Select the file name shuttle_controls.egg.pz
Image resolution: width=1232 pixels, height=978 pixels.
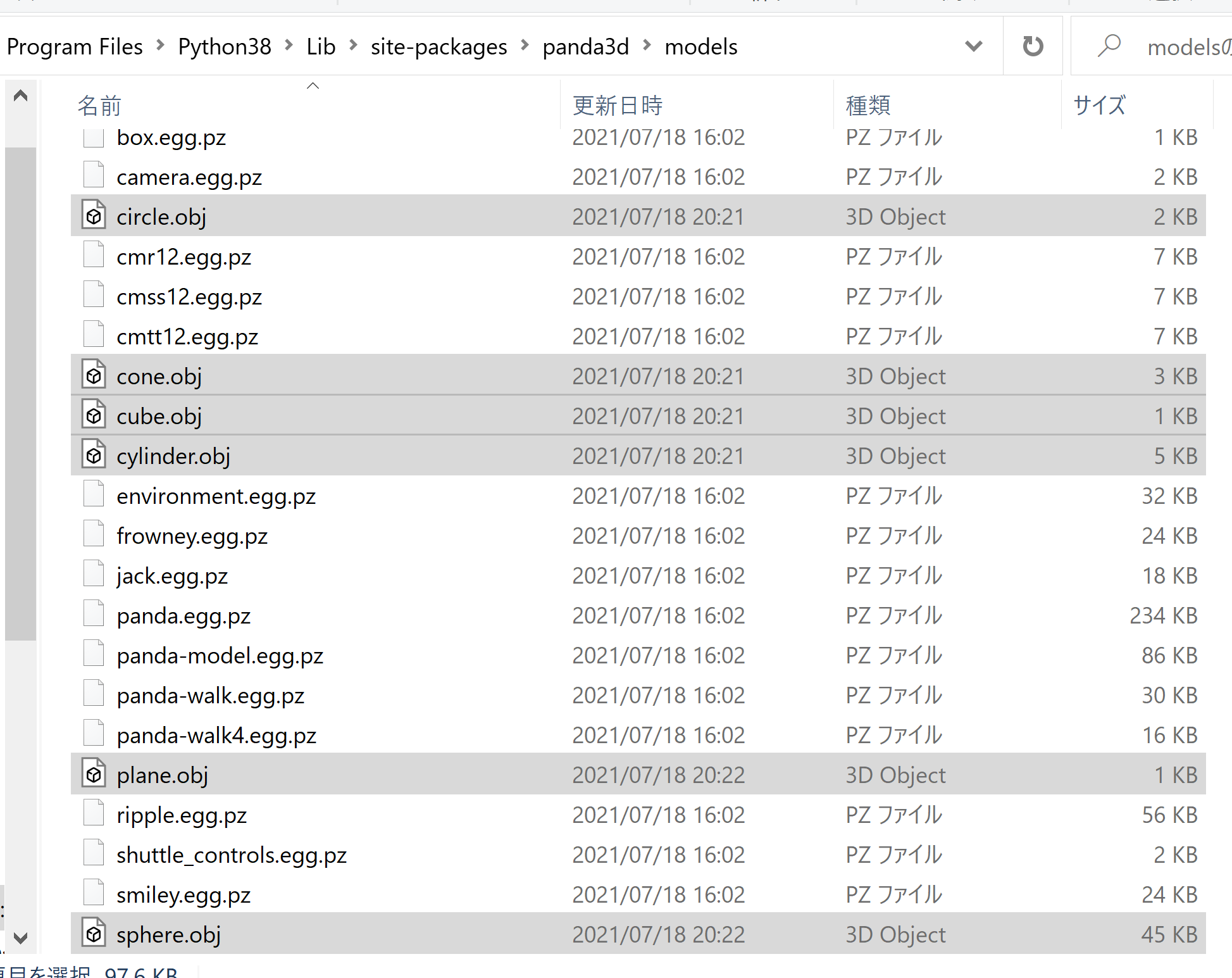(x=232, y=855)
